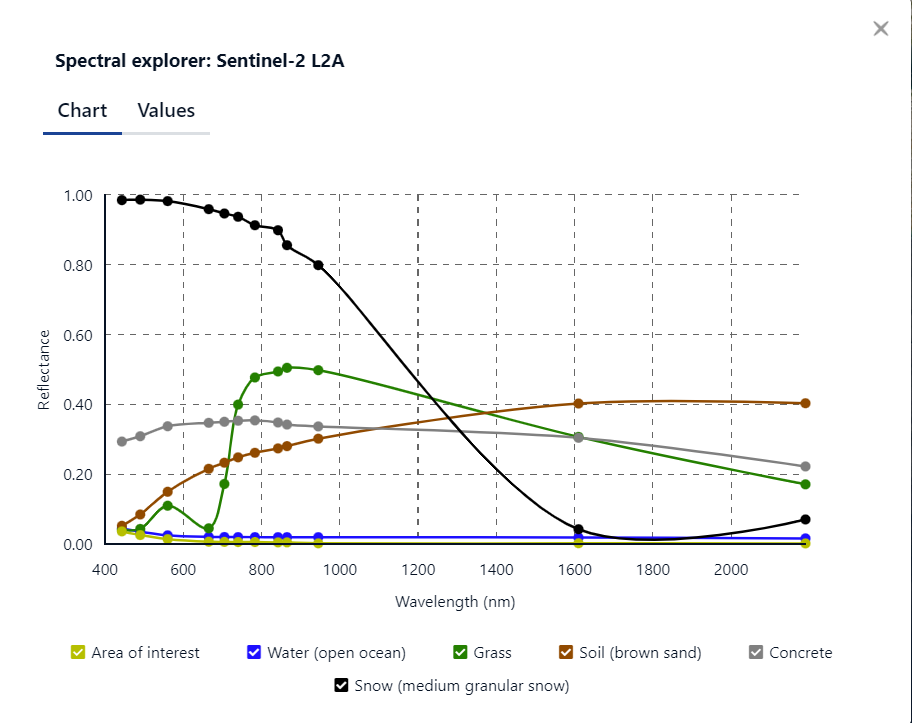Click Soil data point at 1610 nm
912x723 pixels.
pyautogui.click(x=578, y=403)
